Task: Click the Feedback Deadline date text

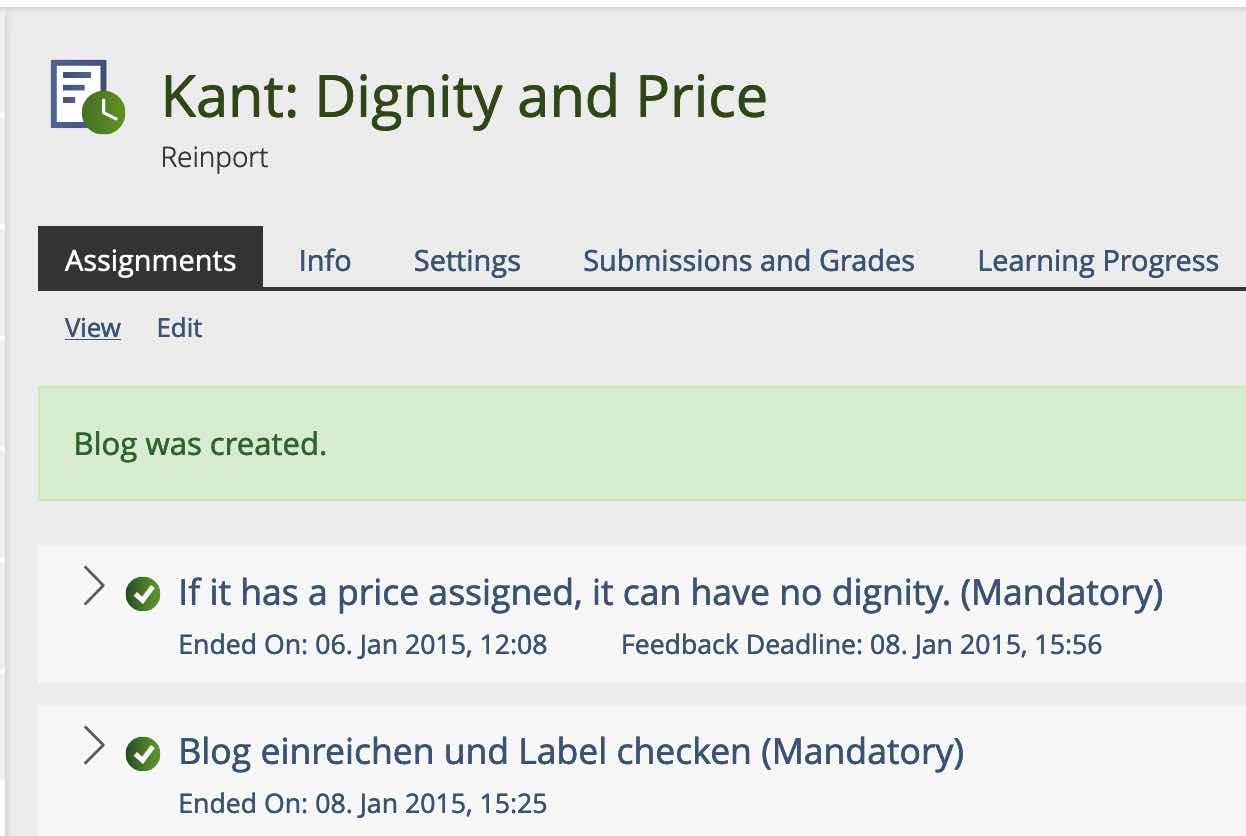Action: point(861,645)
